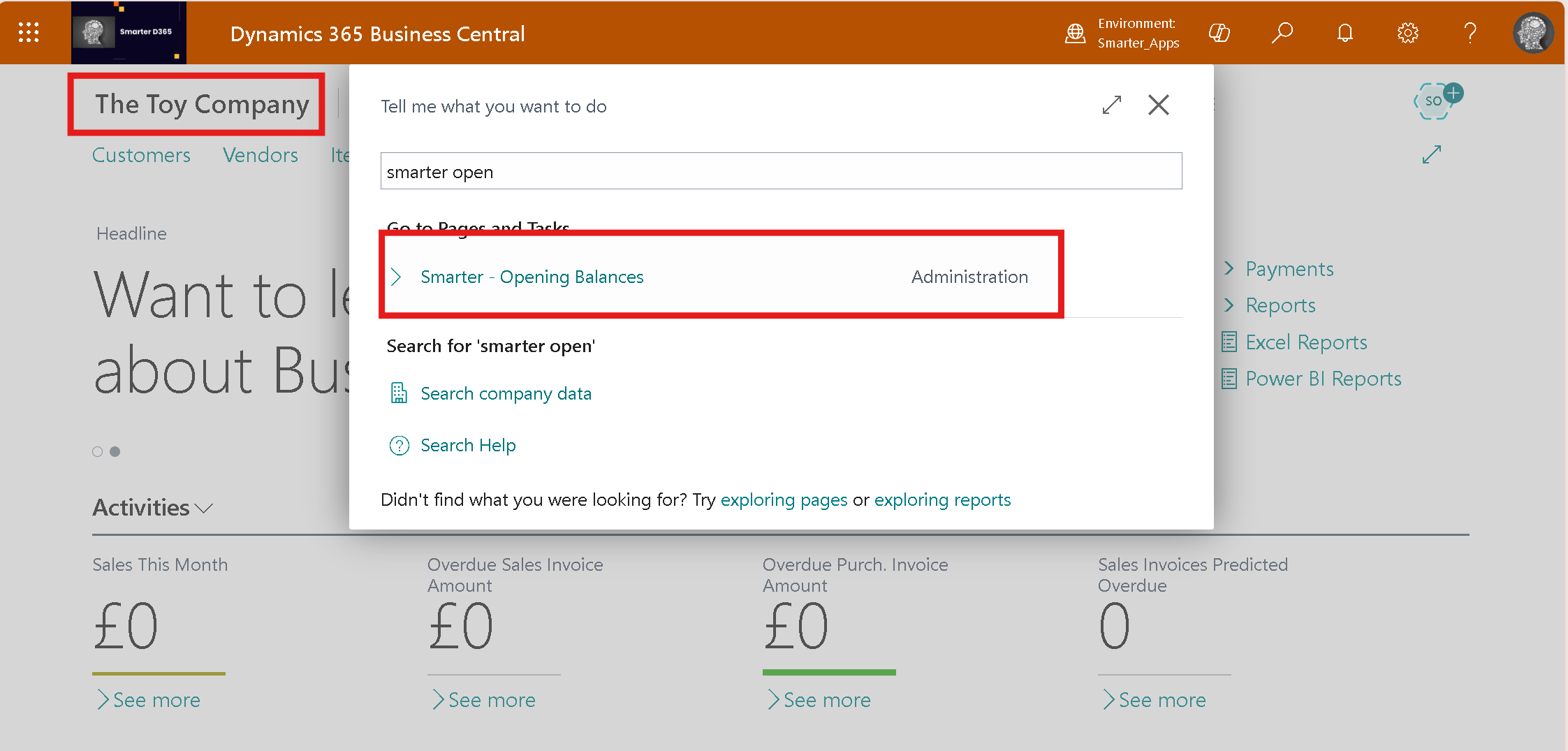This screenshot has height=751, width=1568.
Task: Open the app launcher waffle icon
Action: [x=29, y=32]
